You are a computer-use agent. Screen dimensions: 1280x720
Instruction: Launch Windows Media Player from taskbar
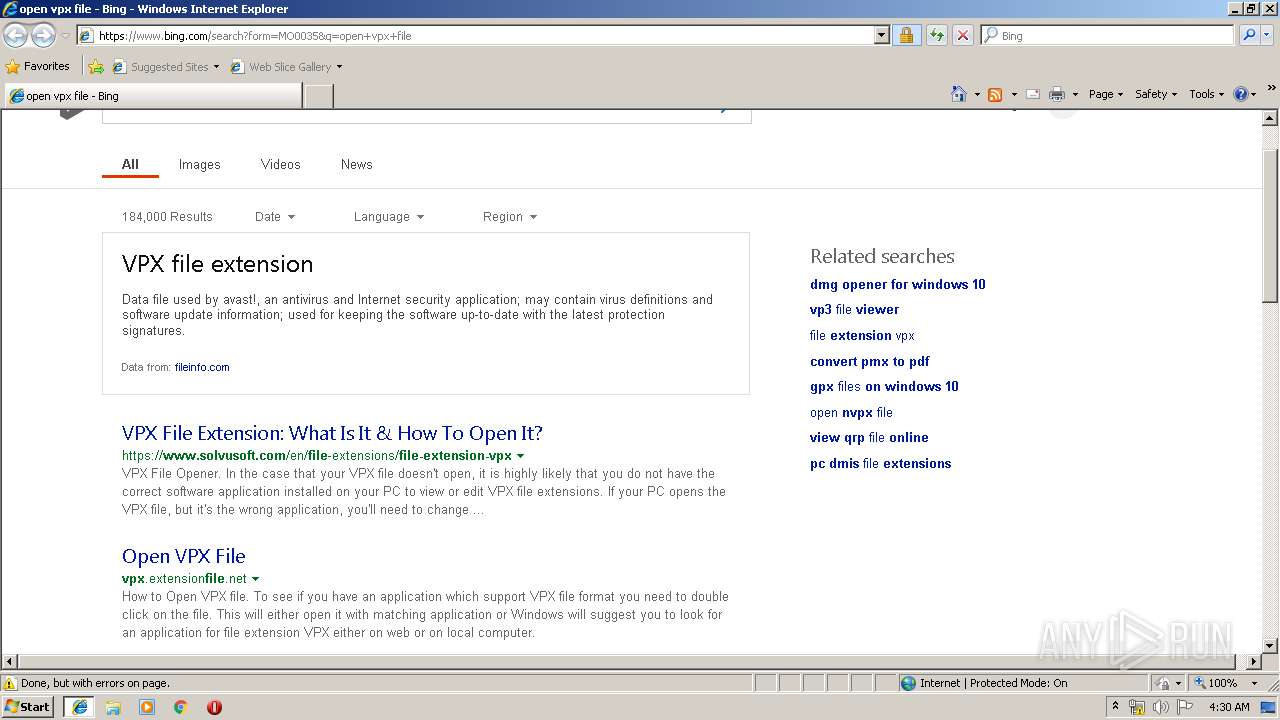click(147, 707)
